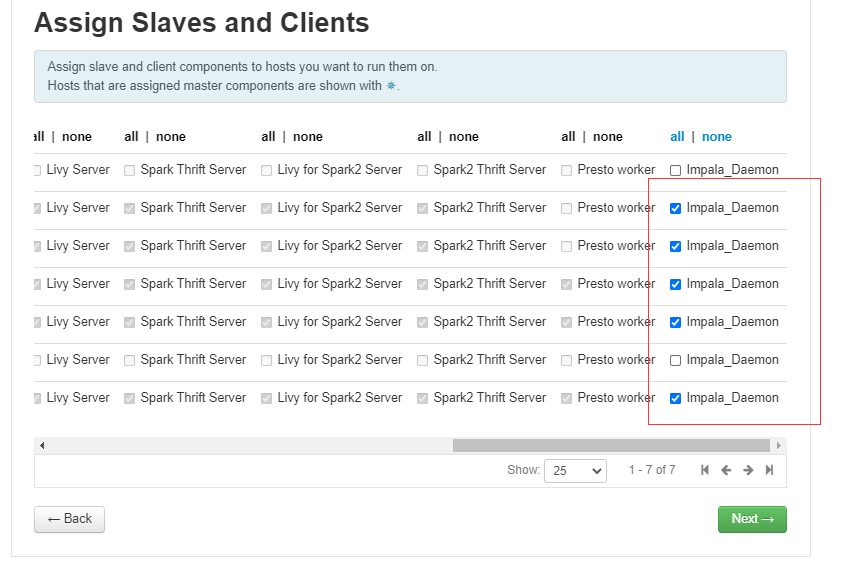Click the '1 - 7 of 7' page count
The width and height of the screenshot is (856, 567).
coord(652,470)
